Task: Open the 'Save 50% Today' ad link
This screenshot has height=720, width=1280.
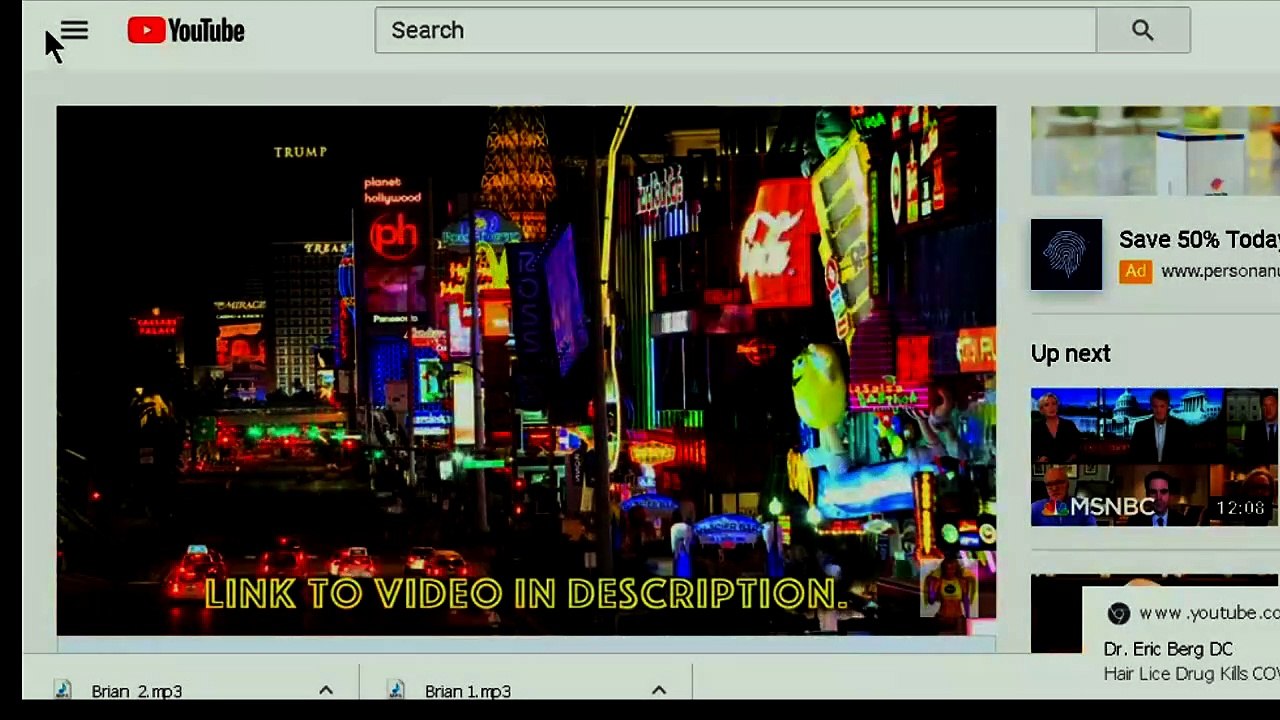Action: pos(1199,240)
